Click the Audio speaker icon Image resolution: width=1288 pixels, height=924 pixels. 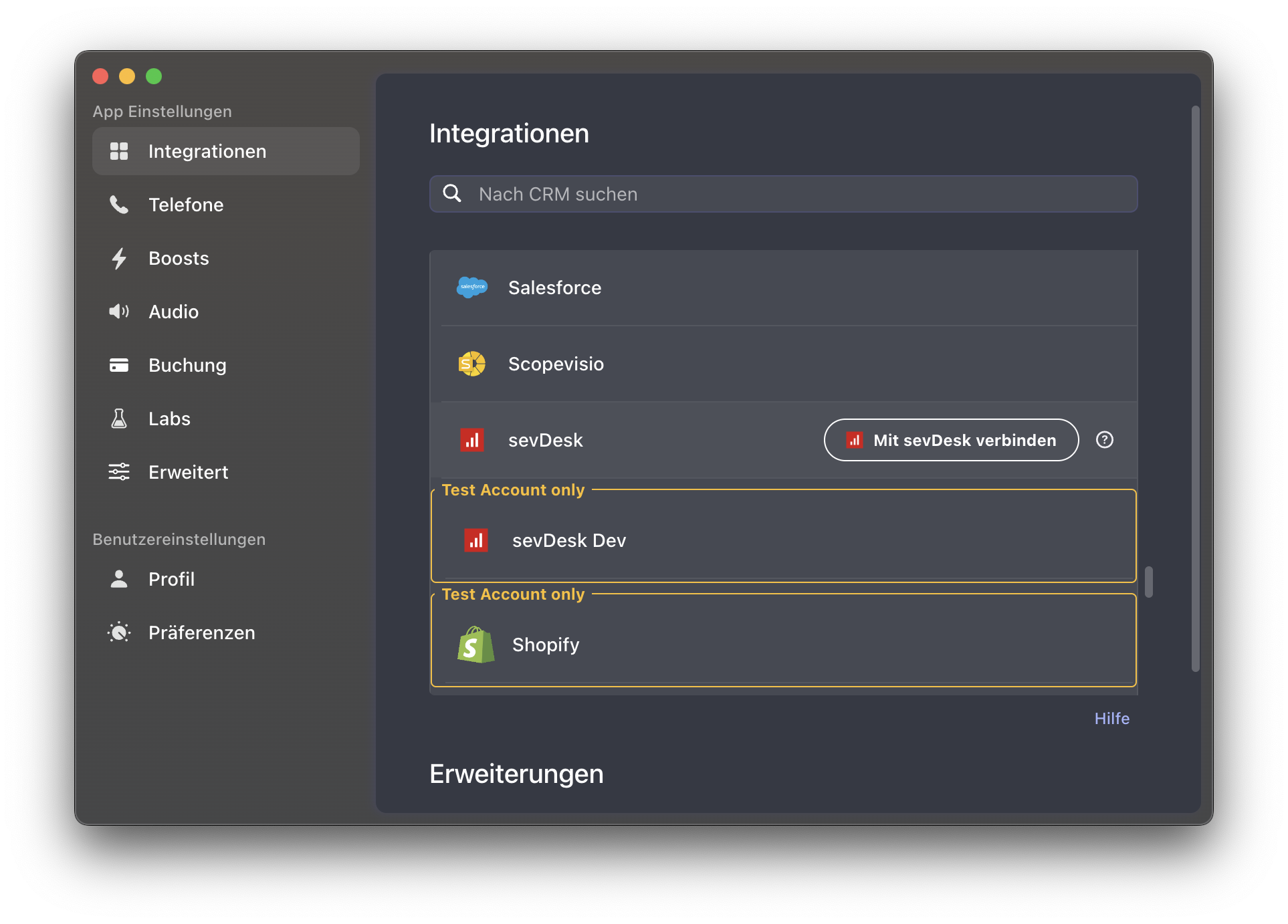(x=119, y=312)
